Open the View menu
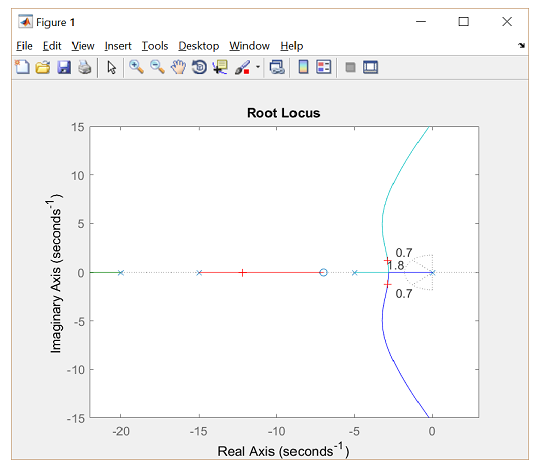540x469 pixels. 83,46
